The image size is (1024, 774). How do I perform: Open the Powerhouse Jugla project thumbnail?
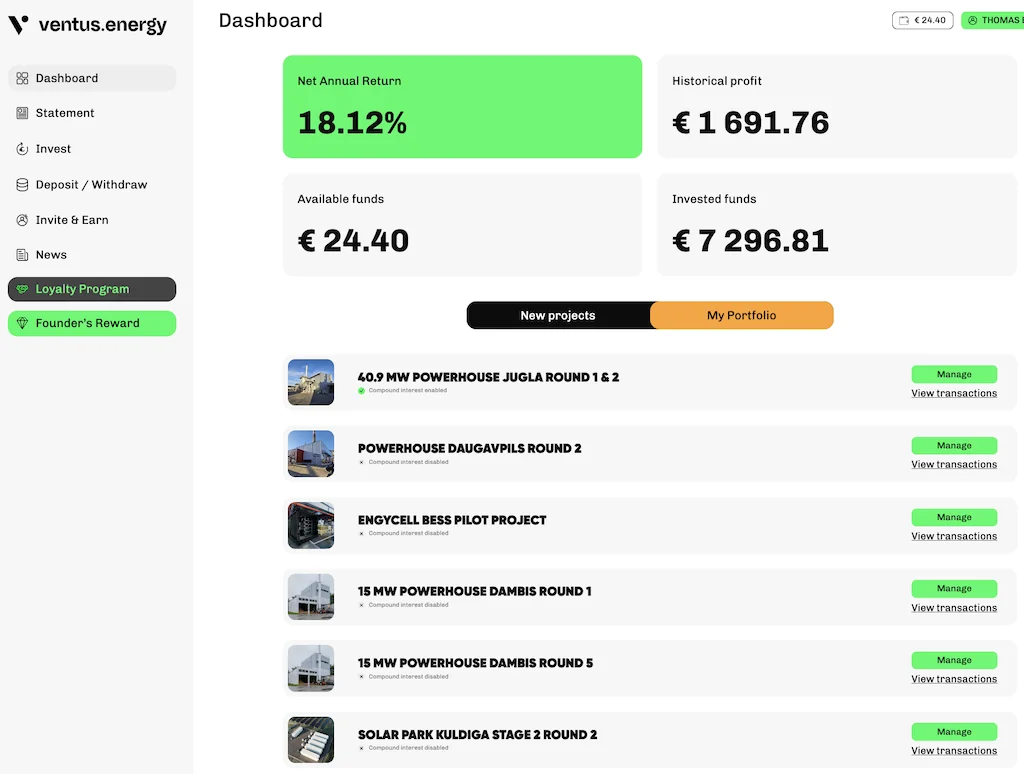[311, 382]
